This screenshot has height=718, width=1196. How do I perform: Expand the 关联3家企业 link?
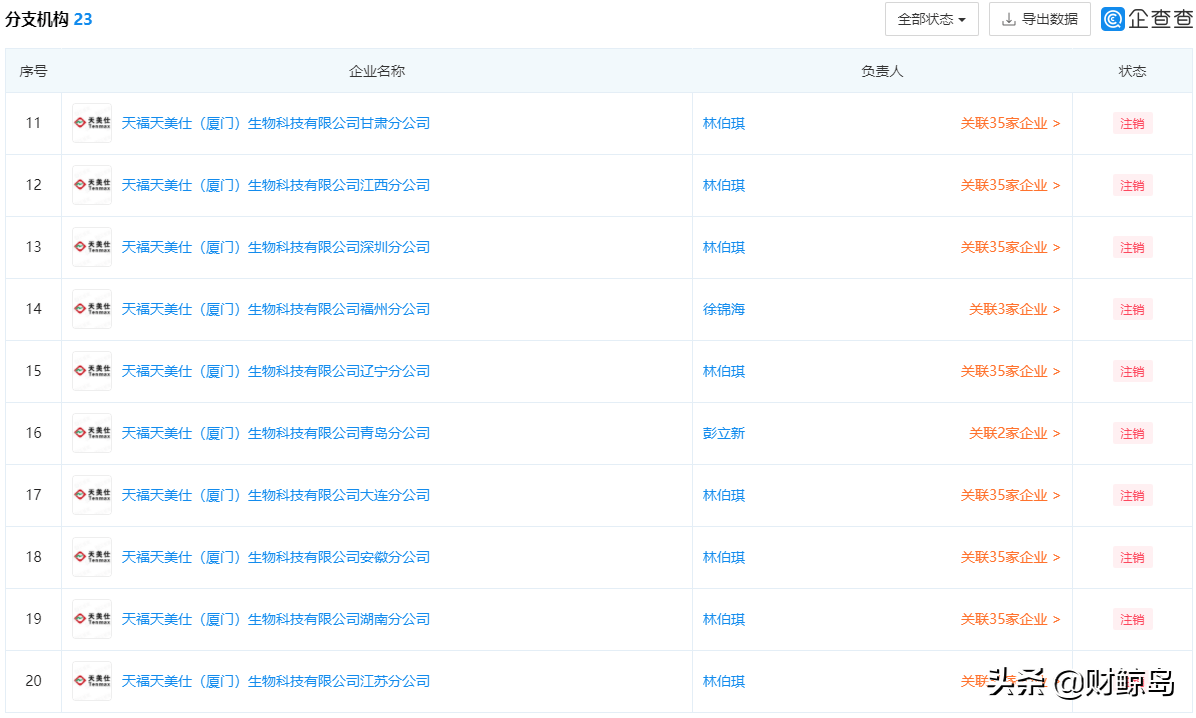click(1014, 309)
